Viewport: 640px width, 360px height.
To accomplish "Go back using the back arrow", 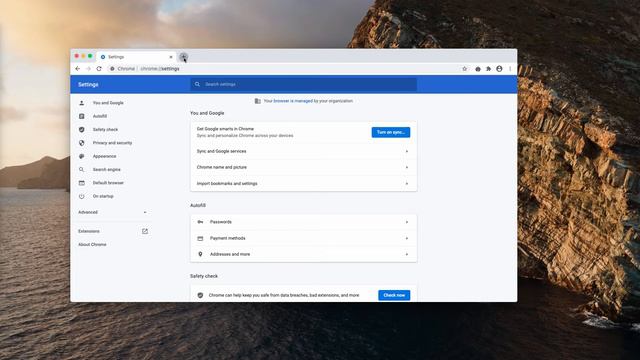I will point(78,69).
